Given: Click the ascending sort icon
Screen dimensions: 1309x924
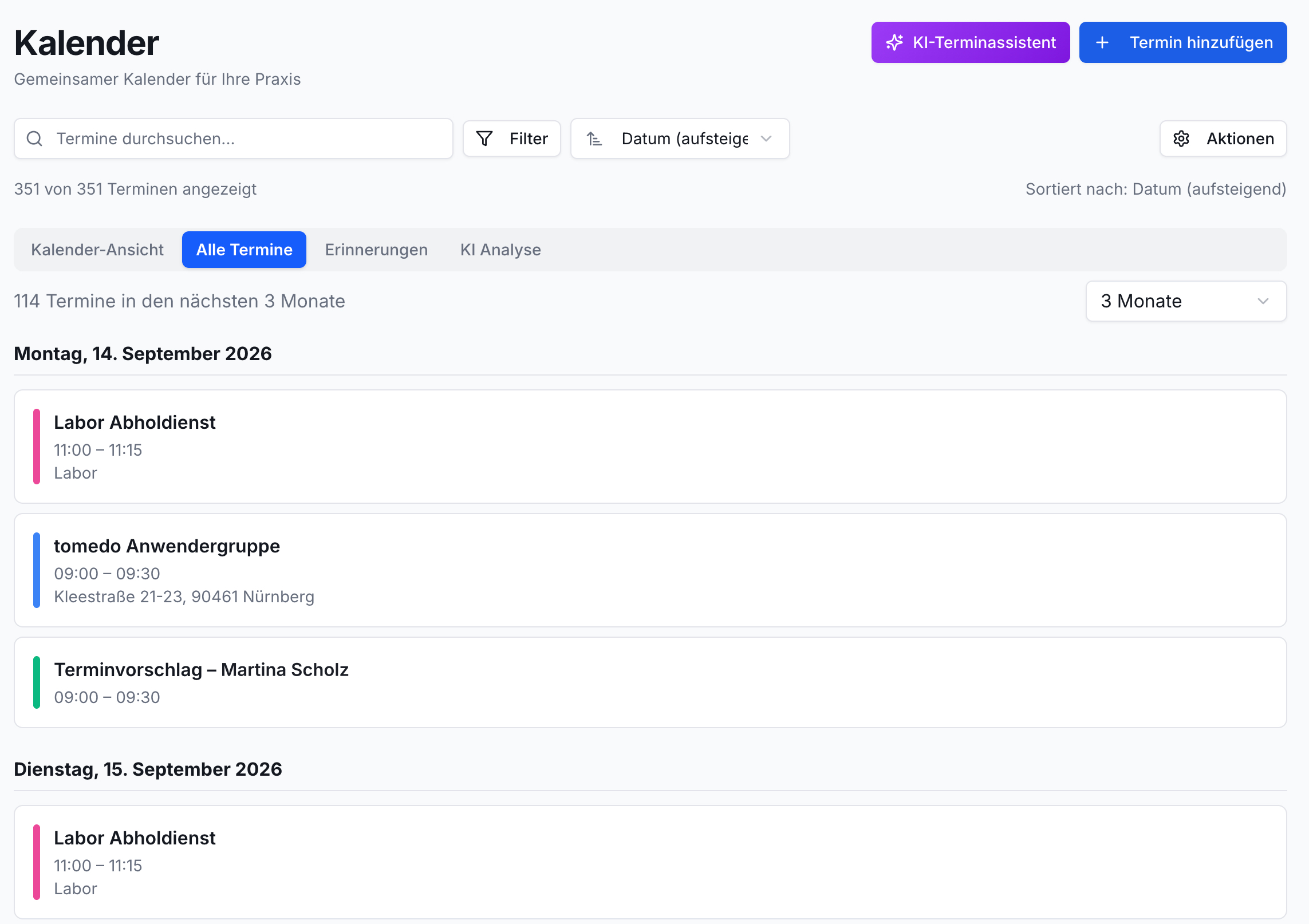Looking at the screenshot, I should [x=594, y=139].
